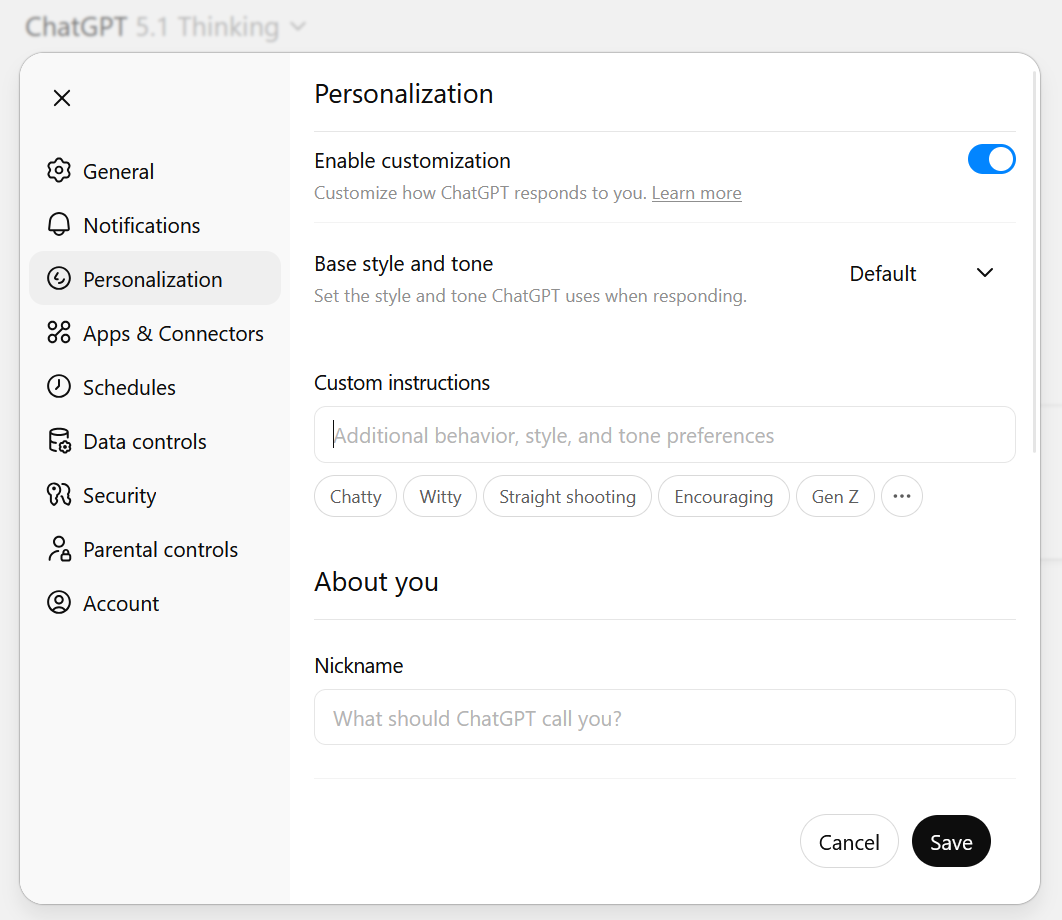Open the Learn more link
This screenshot has height=920, width=1062.
696,193
